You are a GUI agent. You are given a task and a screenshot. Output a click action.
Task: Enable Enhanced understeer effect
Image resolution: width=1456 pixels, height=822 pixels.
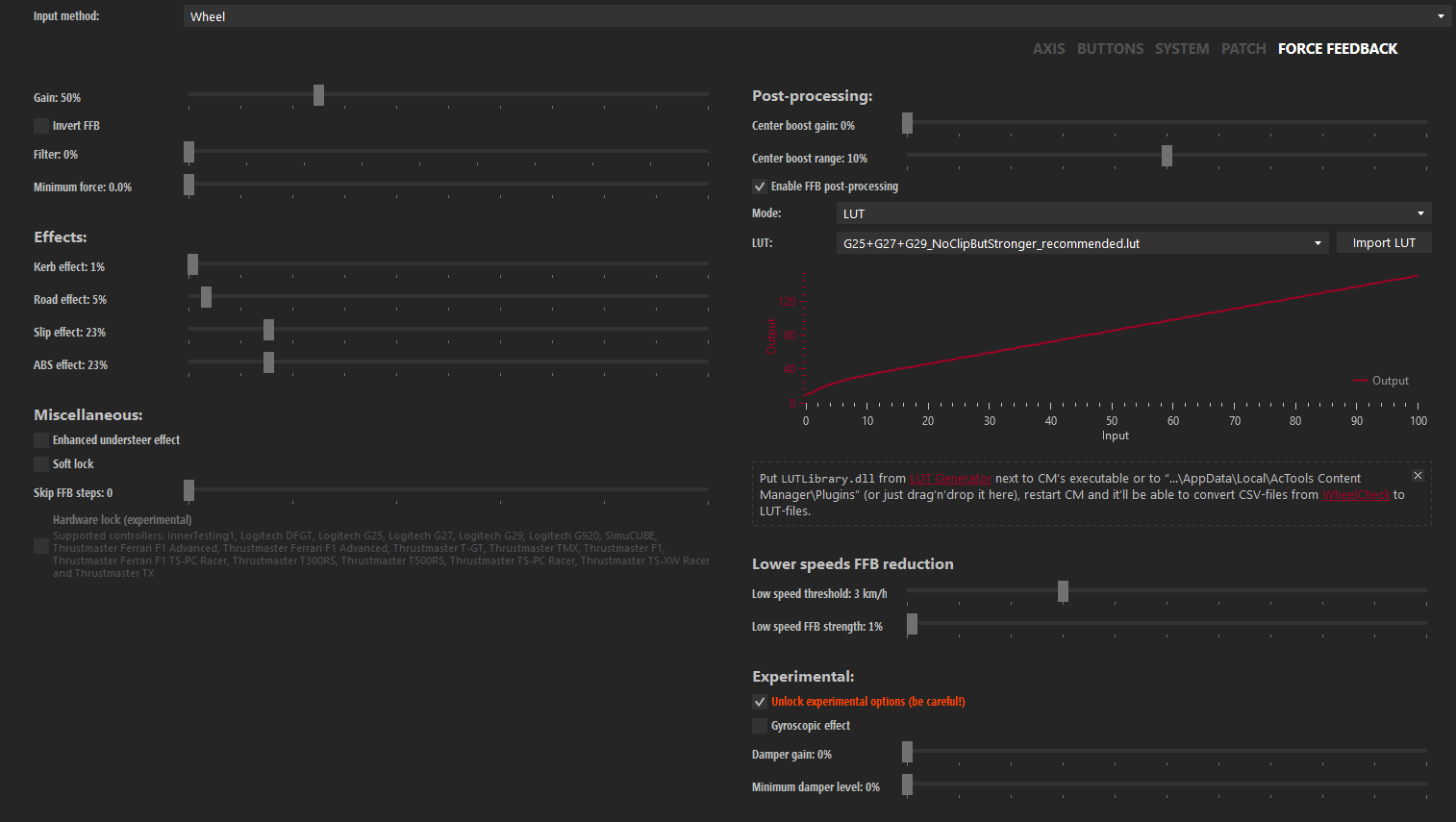click(x=41, y=440)
